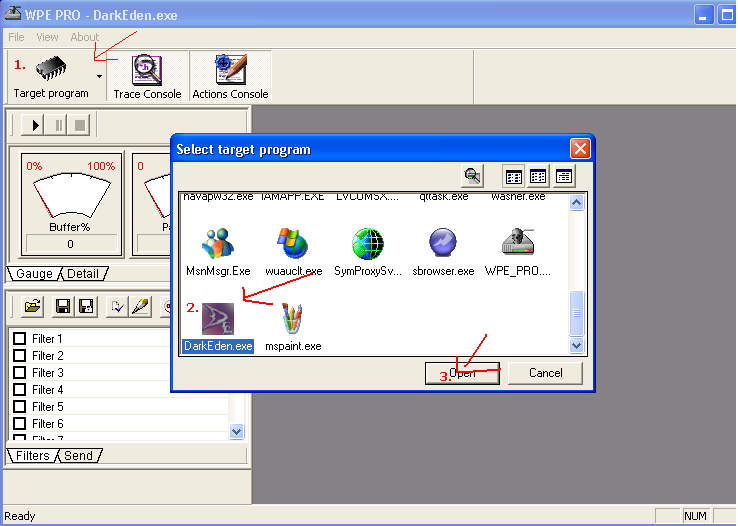Screen dimensions: 738x526
Task: Select the mspaint.exe process icon
Action: [x=293, y=320]
